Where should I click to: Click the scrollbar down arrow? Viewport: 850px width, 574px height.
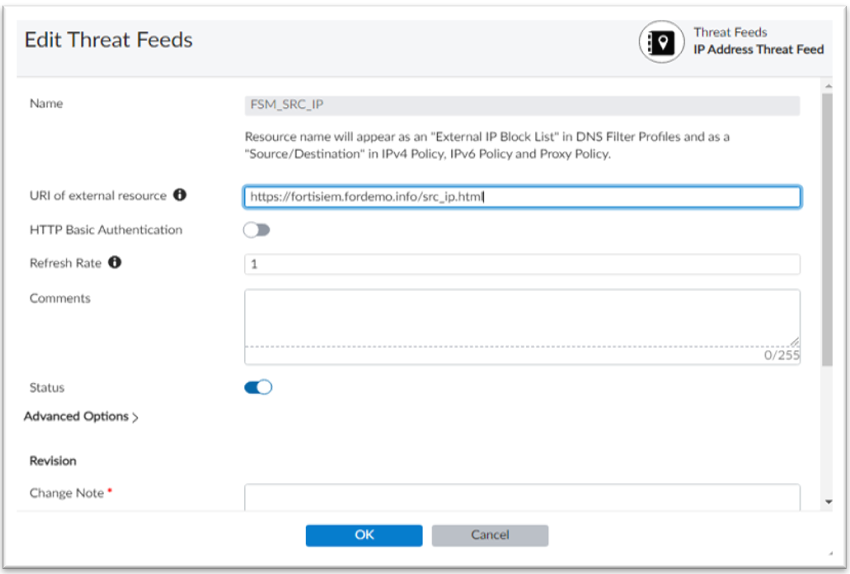[x=827, y=501]
